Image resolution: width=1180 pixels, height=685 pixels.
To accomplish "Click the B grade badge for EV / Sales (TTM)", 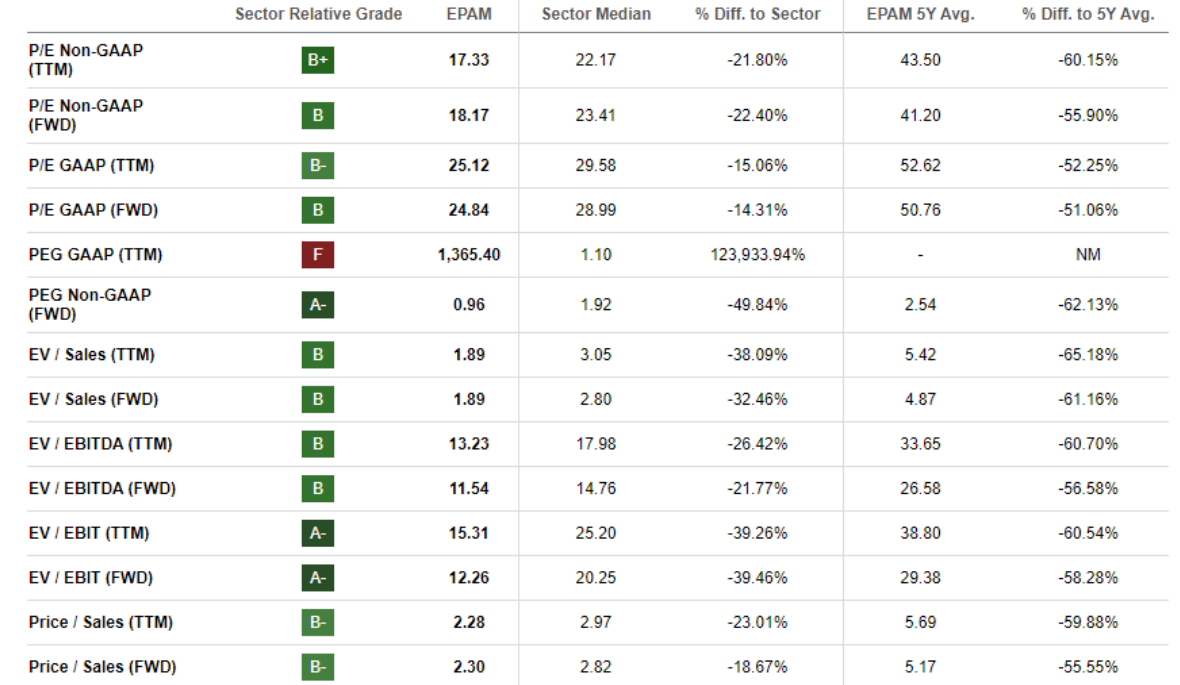I will (x=318, y=355).
